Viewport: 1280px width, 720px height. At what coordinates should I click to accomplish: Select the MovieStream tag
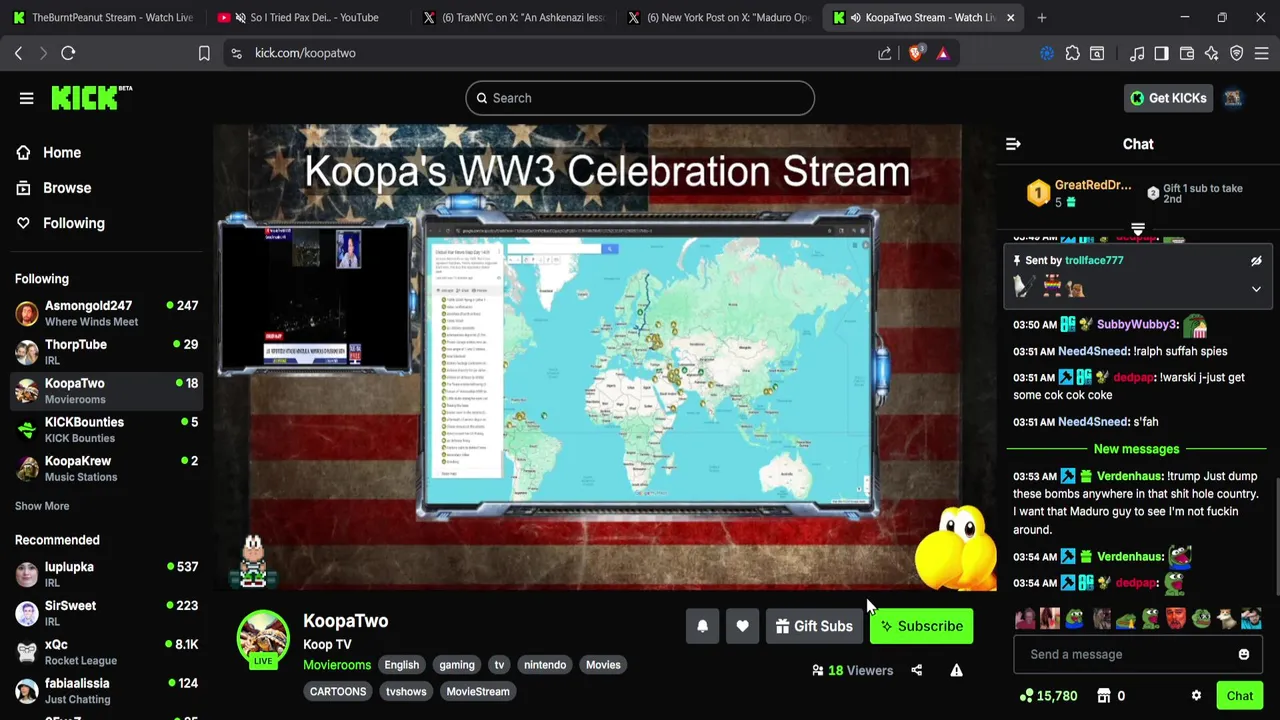pyautogui.click(x=478, y=691)
